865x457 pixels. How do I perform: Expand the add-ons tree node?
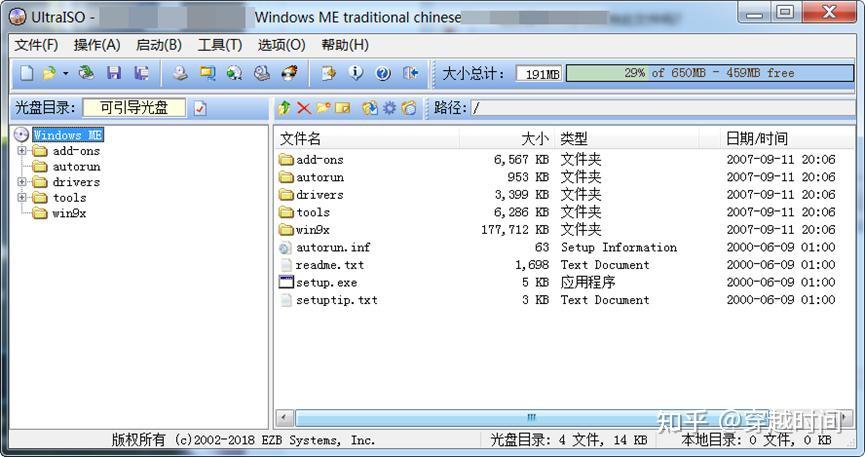coord(22,150)
